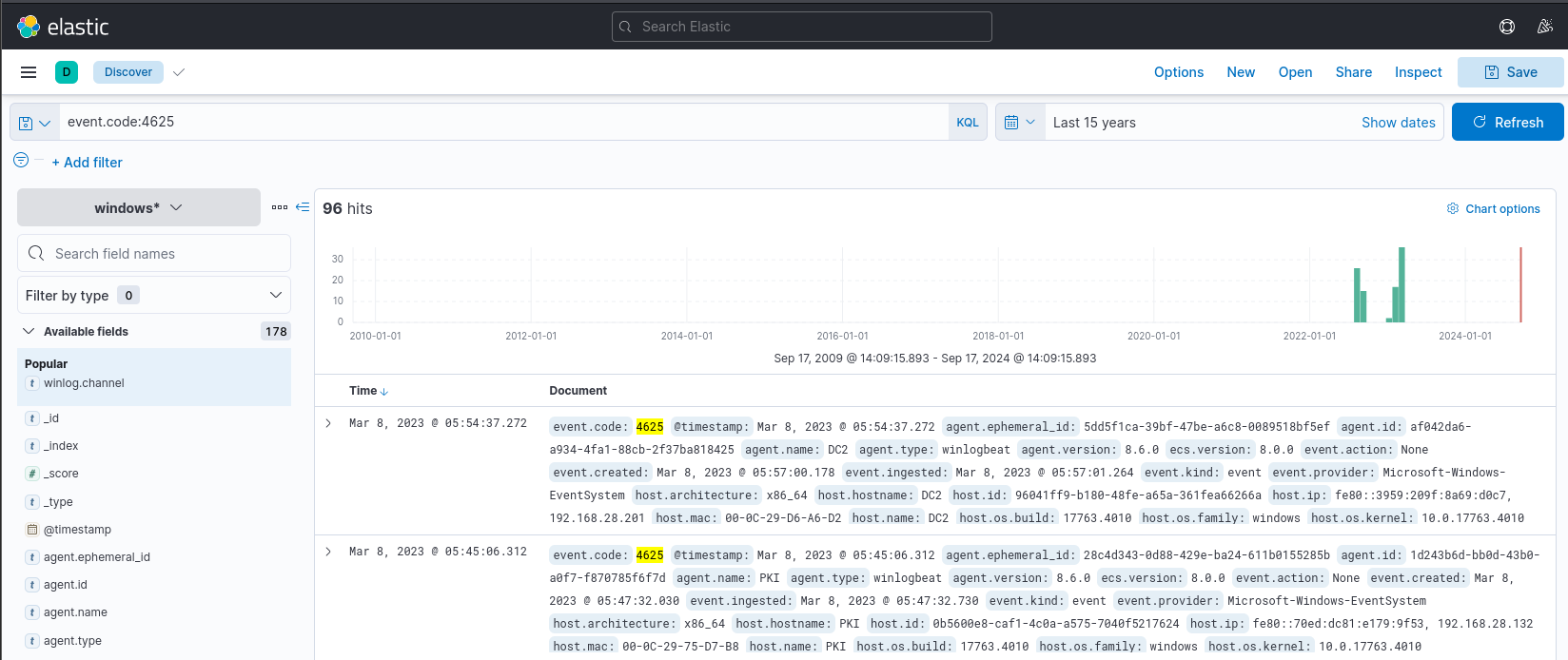Click the filter options circle icon
This screenshot has width=1568, height=660.
(x=21, y=161)
